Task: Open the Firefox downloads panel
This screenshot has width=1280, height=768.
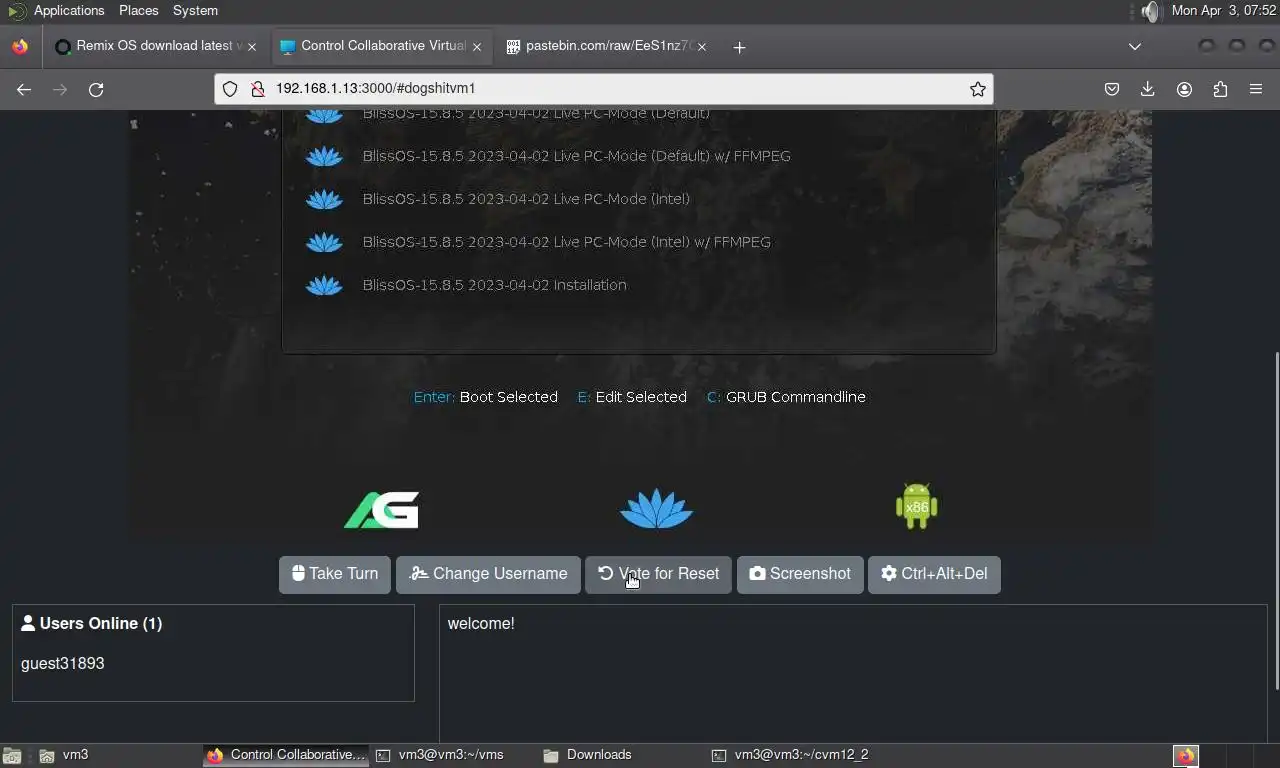Action: 1147,89
